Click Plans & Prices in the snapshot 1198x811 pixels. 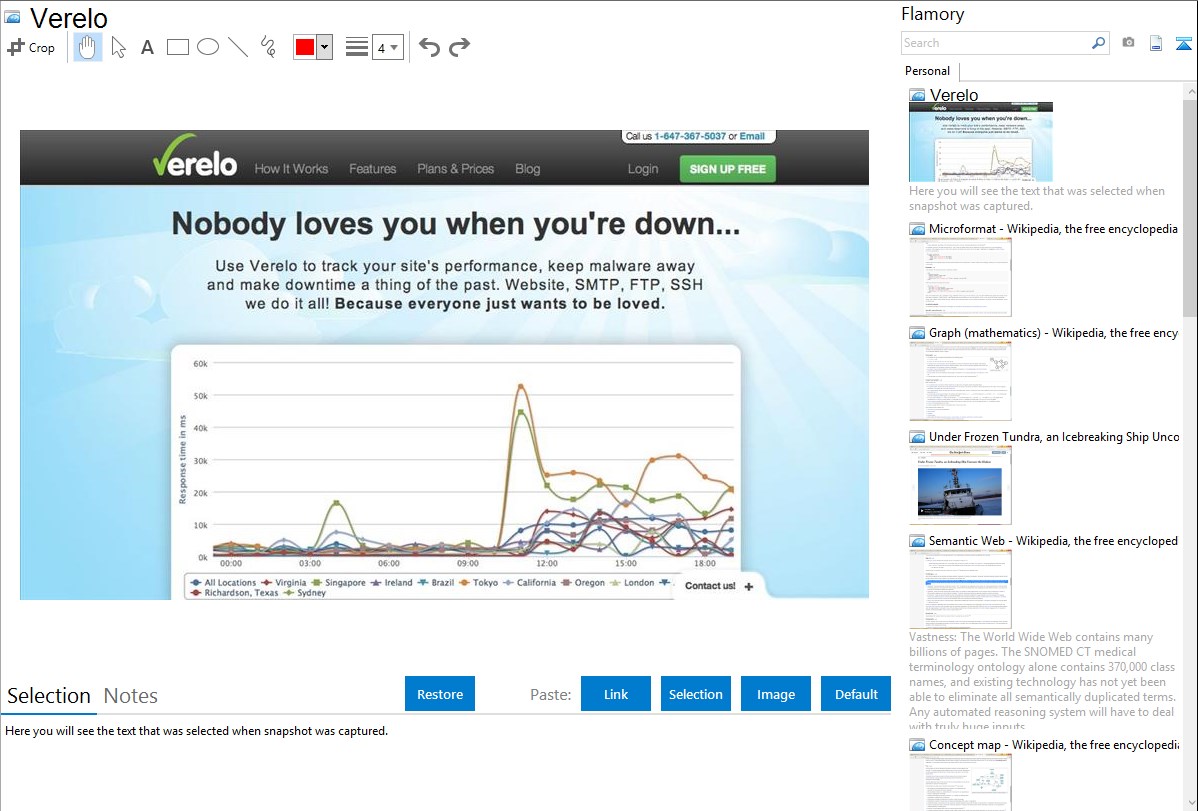coord(455,169)
